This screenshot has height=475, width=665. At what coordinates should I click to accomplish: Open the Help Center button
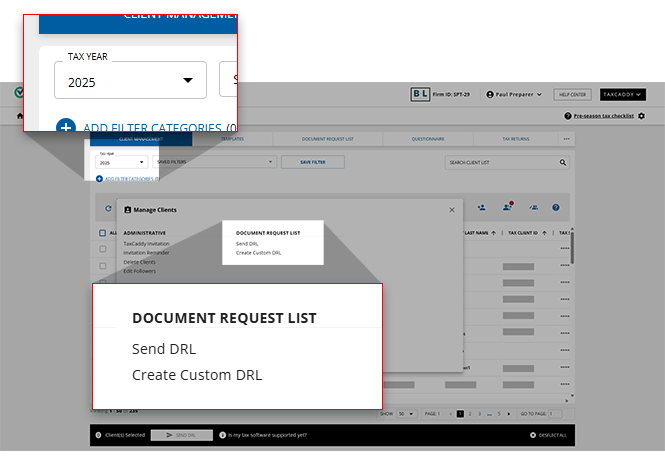coord(573,95)
